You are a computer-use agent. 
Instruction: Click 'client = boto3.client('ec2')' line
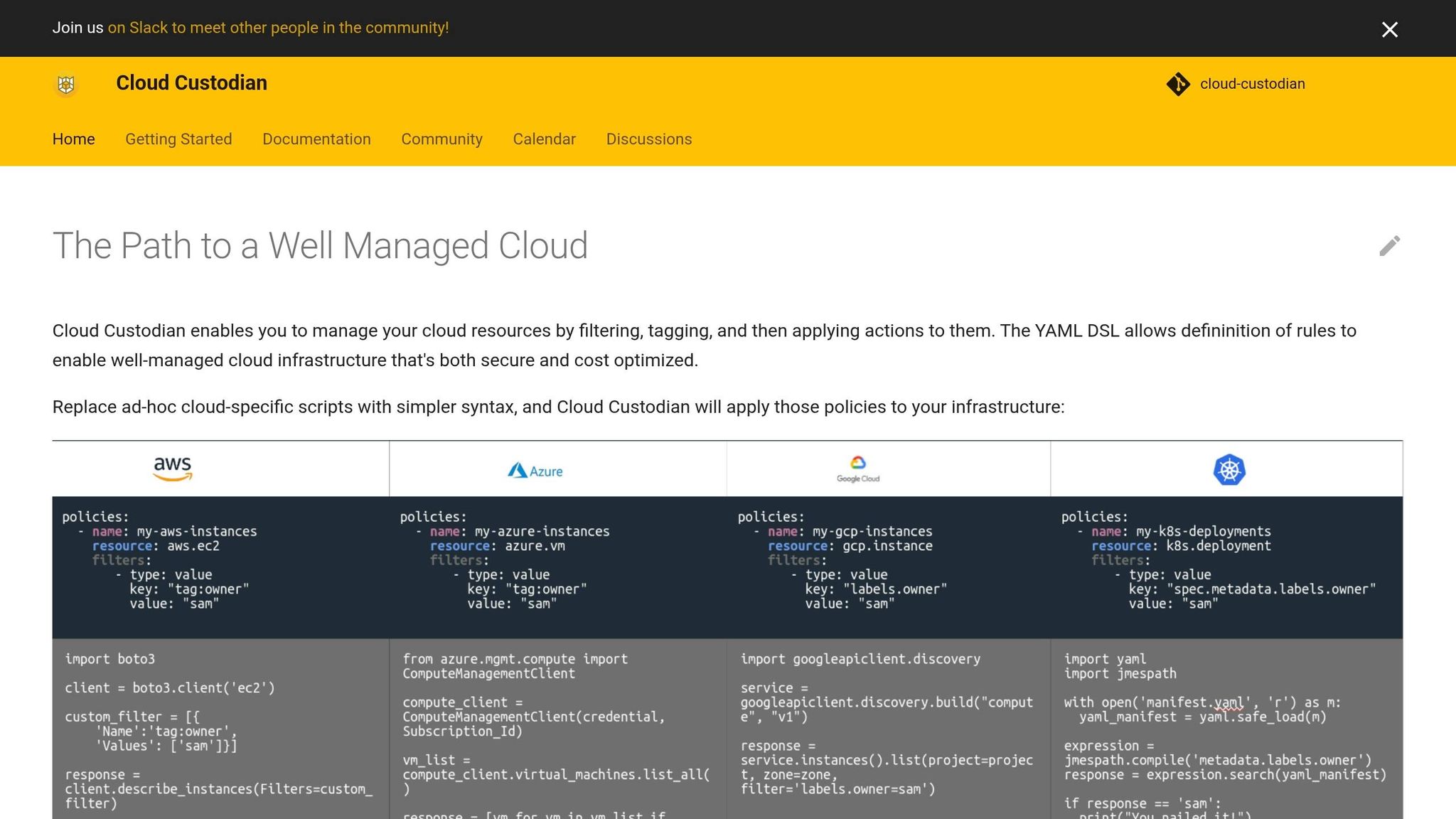[x=169, y=688]
